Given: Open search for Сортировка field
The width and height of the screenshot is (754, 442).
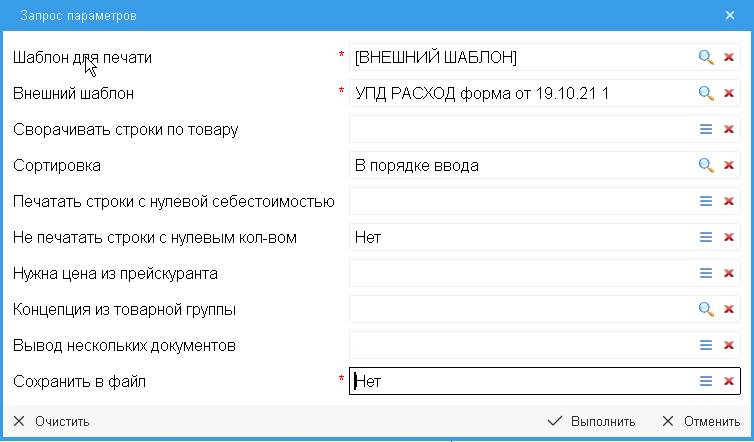Looking at the screenshot, I should 705,166.
